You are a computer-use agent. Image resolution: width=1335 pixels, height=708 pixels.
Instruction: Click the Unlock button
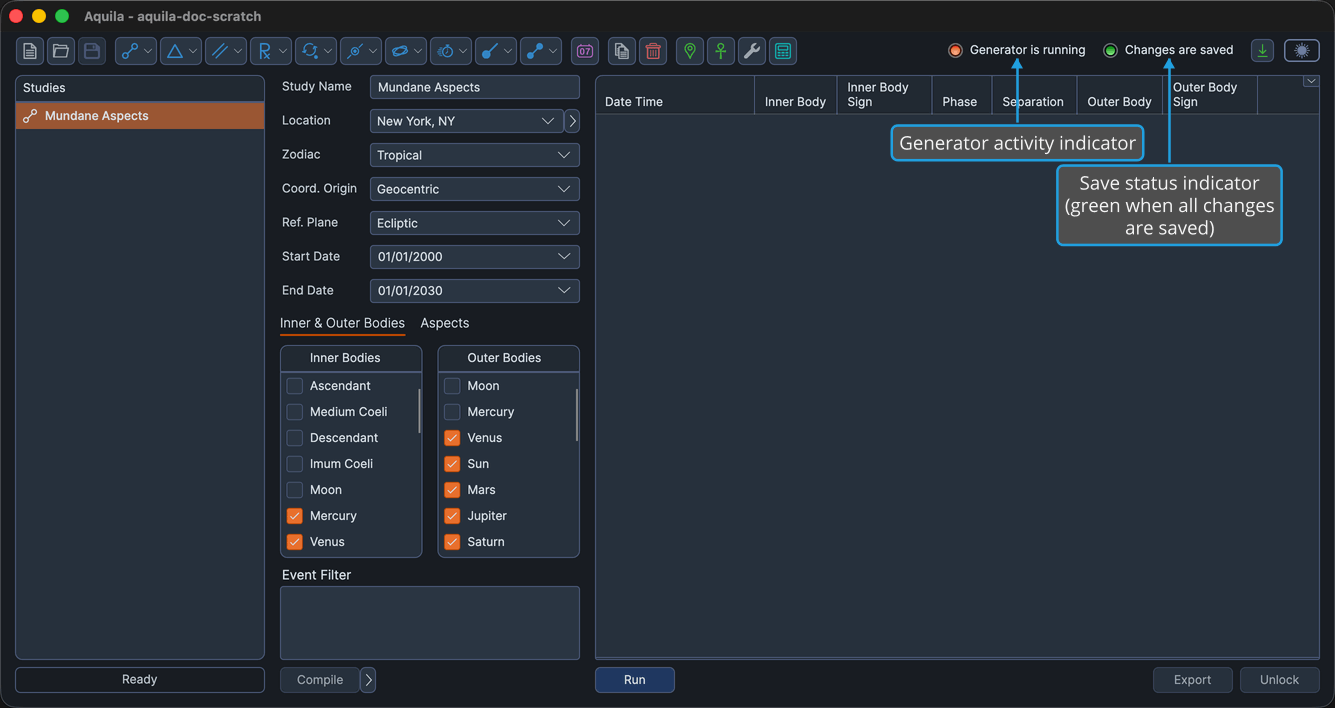click(x=1280, y=680)
